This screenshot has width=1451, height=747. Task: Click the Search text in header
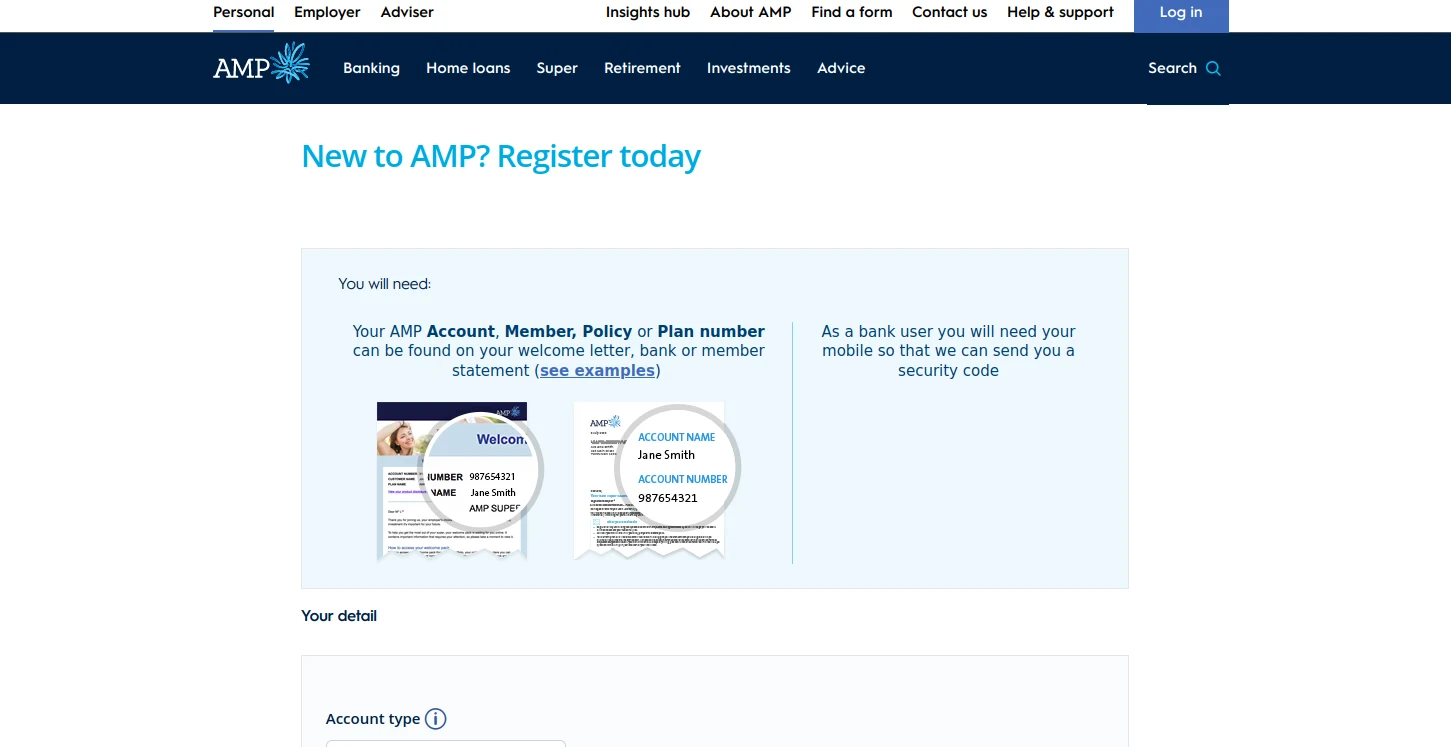click(1172, 68)
